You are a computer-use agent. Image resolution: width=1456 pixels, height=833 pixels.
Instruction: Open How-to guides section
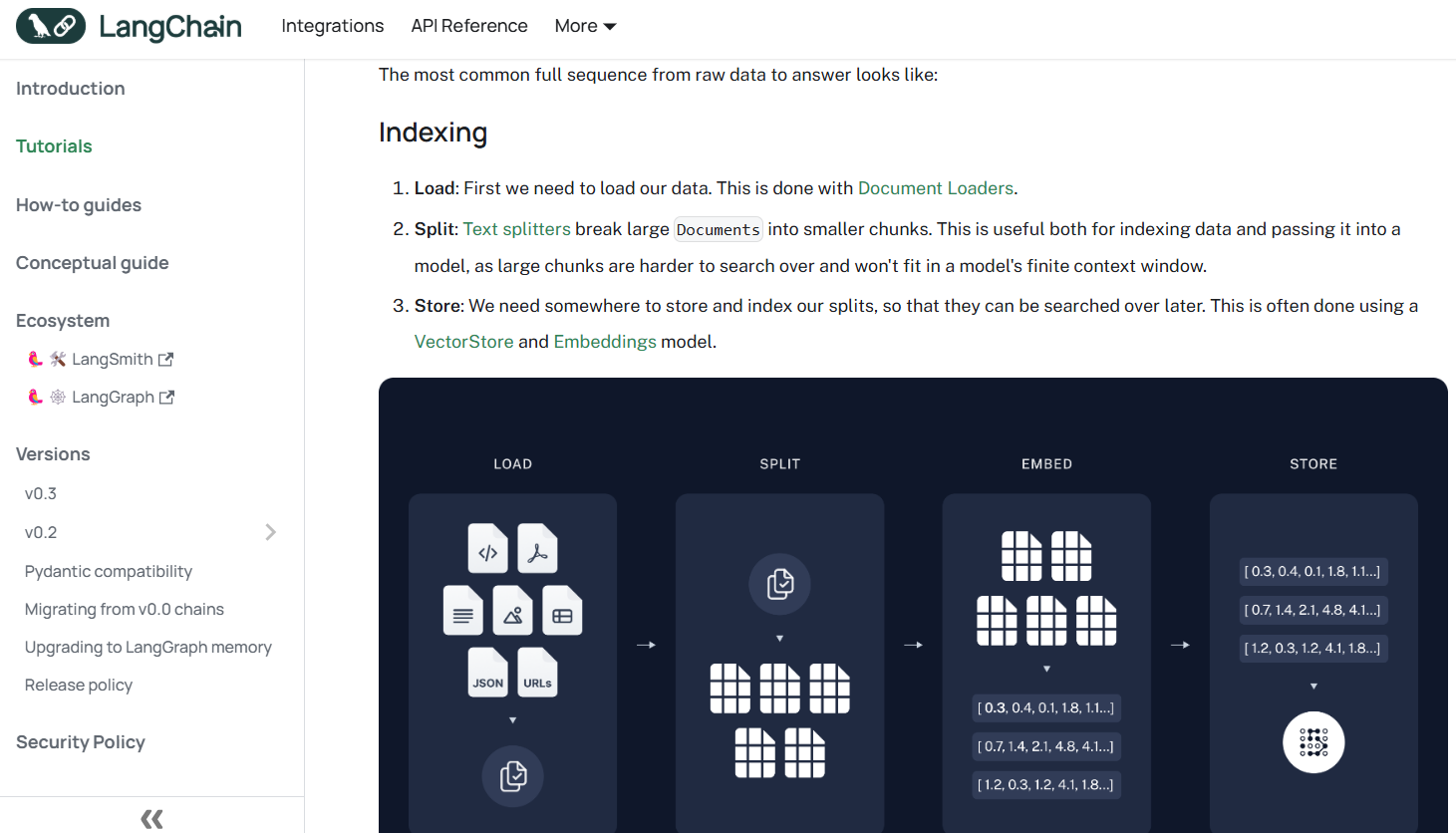pyautogui.click(x=79, y=205)
